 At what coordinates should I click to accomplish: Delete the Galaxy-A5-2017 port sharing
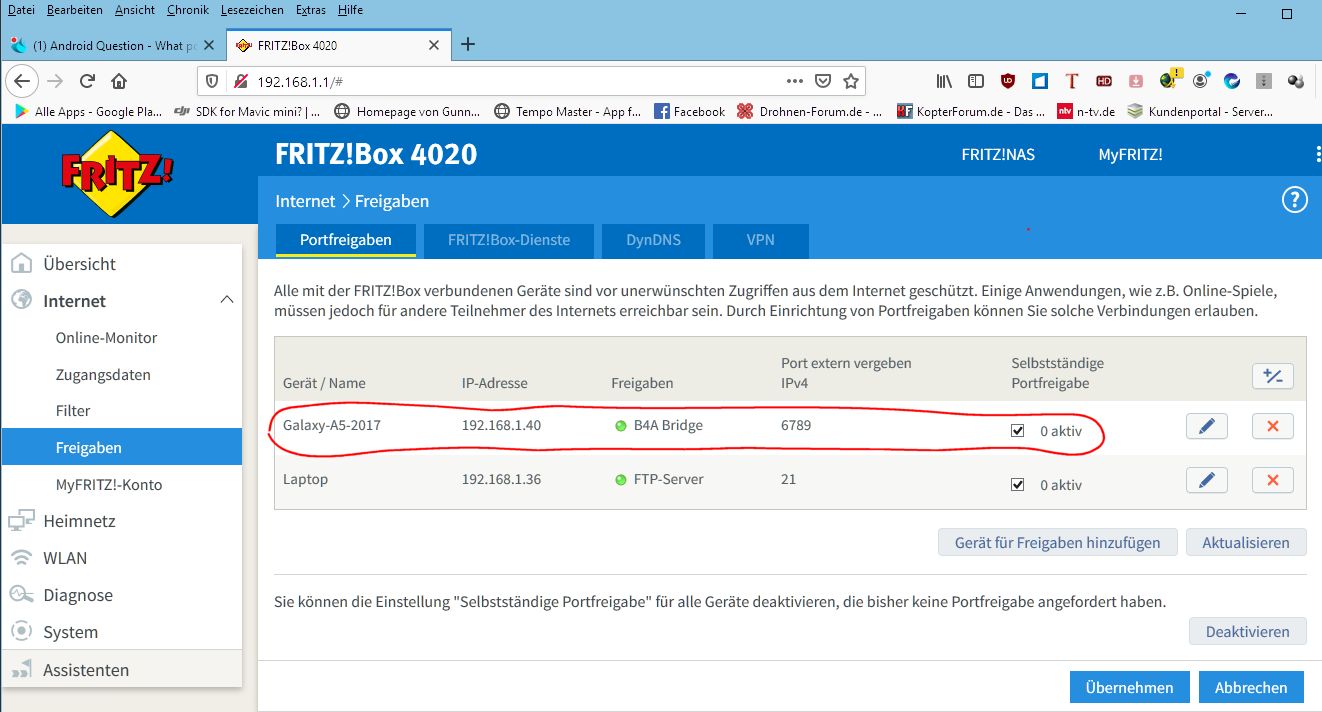pyautogui.click(x=1273, y=426)
